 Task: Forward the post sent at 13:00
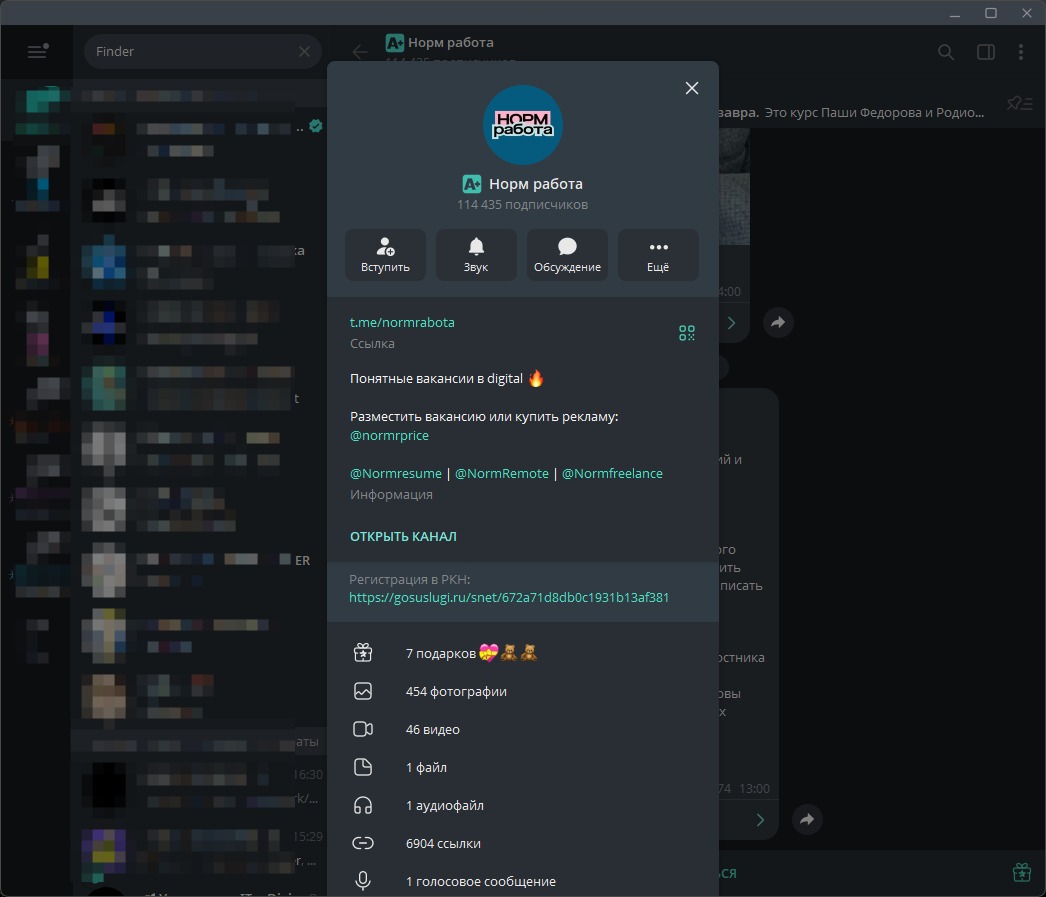click(807, 819)
